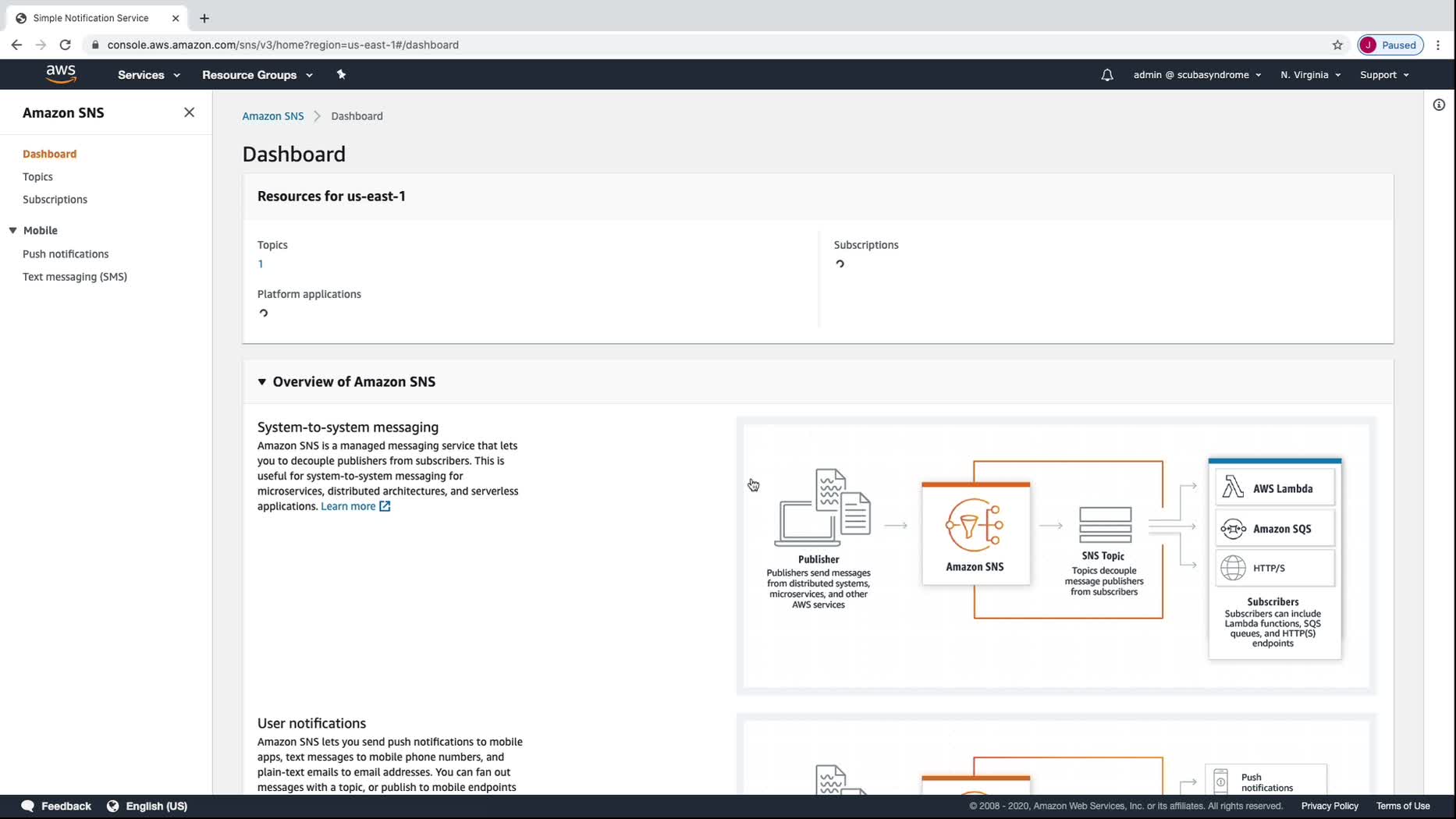Click the Platform applications label

[x=309, y=294]
